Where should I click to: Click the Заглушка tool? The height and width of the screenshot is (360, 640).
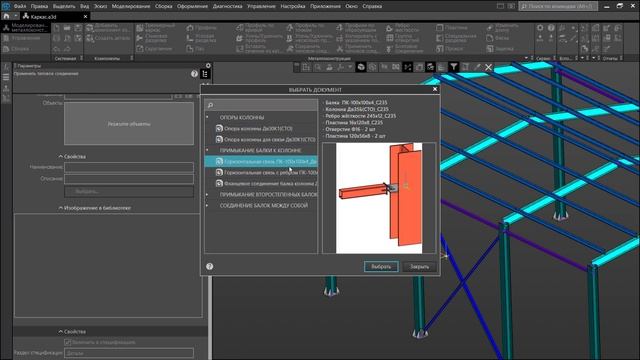click(500, 49)
